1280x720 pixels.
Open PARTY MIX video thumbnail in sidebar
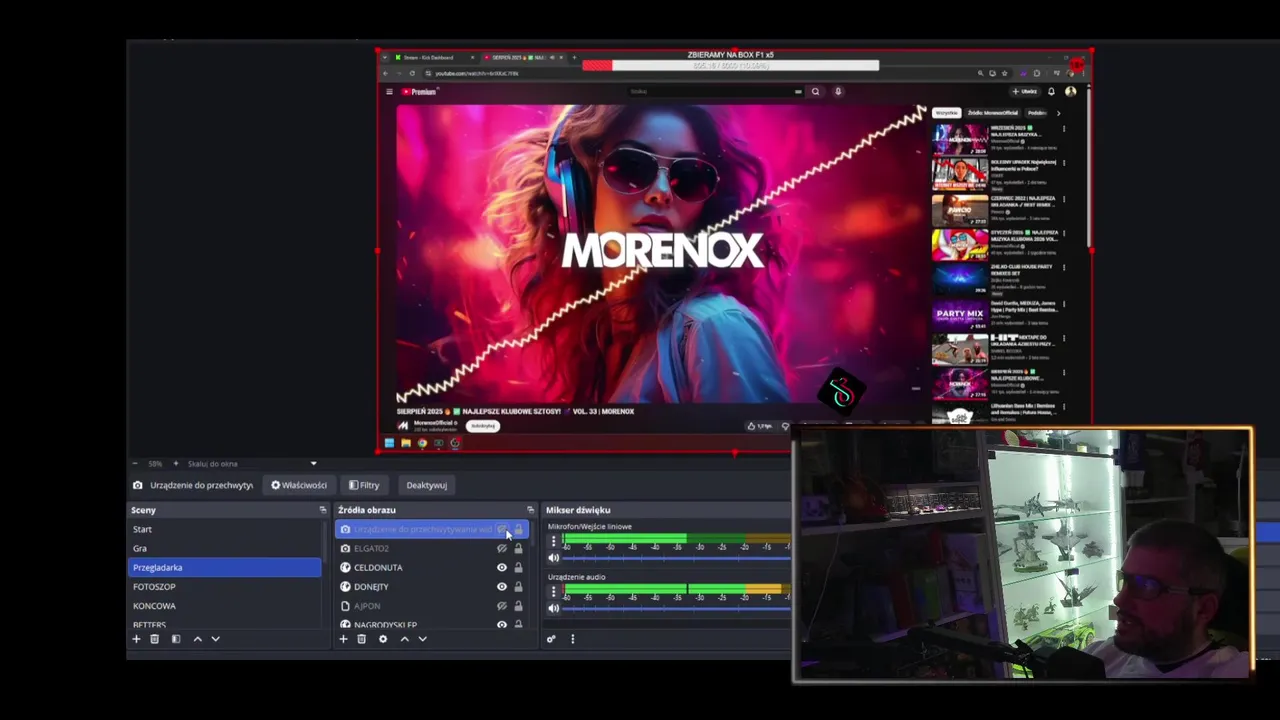pos(960,314)
